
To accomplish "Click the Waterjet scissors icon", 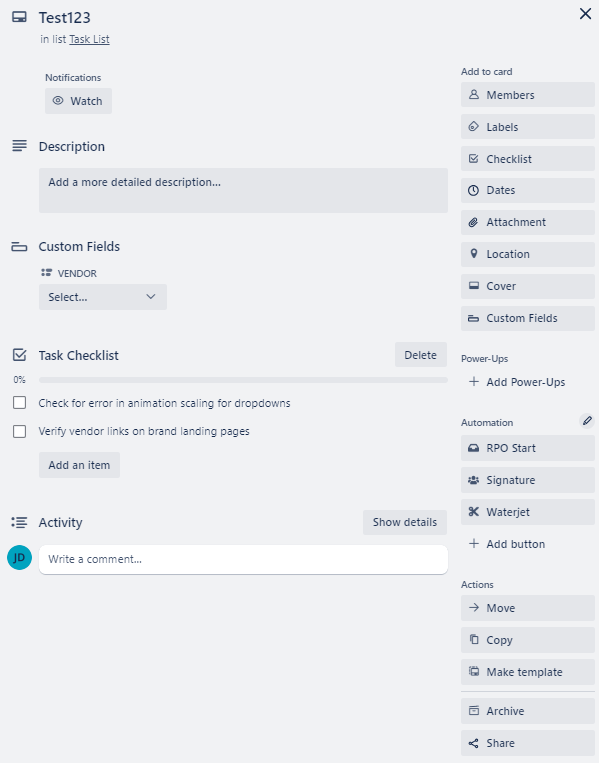I will pos(473,511).
